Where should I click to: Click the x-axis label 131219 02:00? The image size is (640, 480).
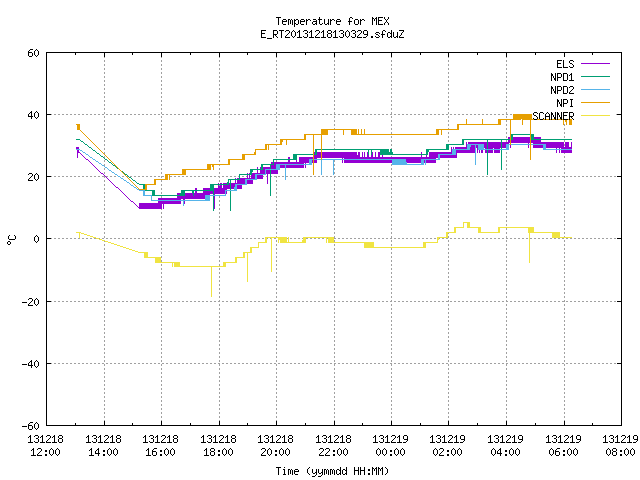pos(448,446)
